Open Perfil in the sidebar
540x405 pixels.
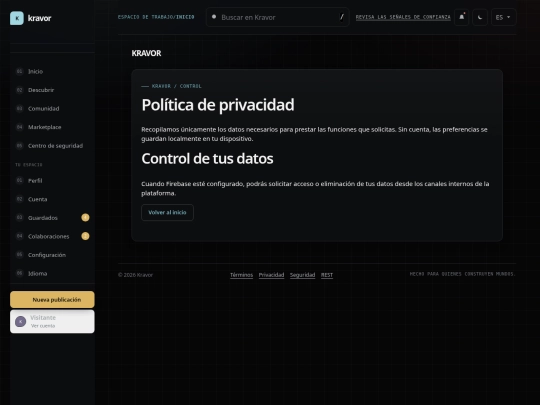(x=52, y=180)
